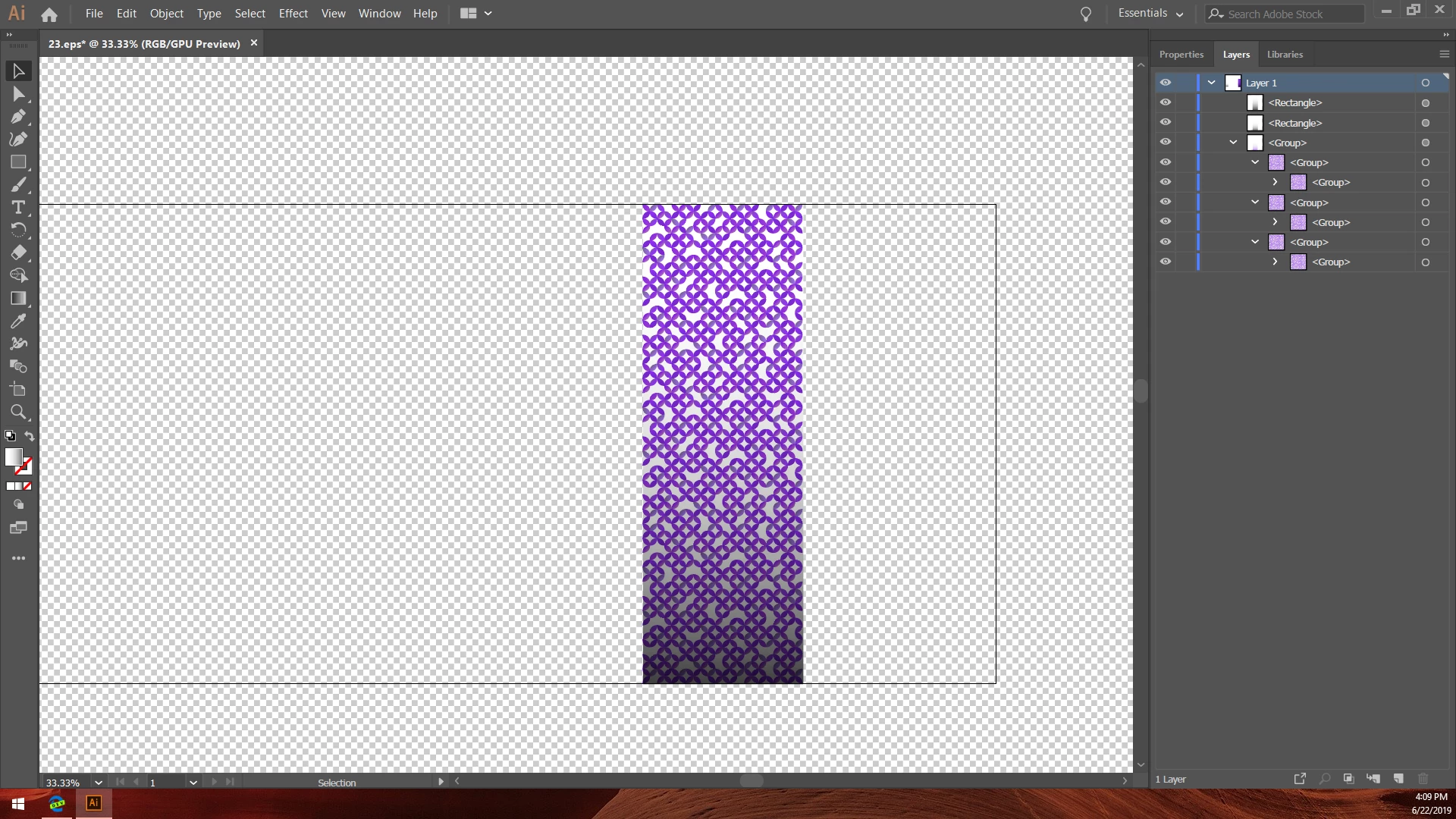Switch to the Properties tab
The width and height of the screenshot is (1456, 819).
click(x=1181, y=55)
